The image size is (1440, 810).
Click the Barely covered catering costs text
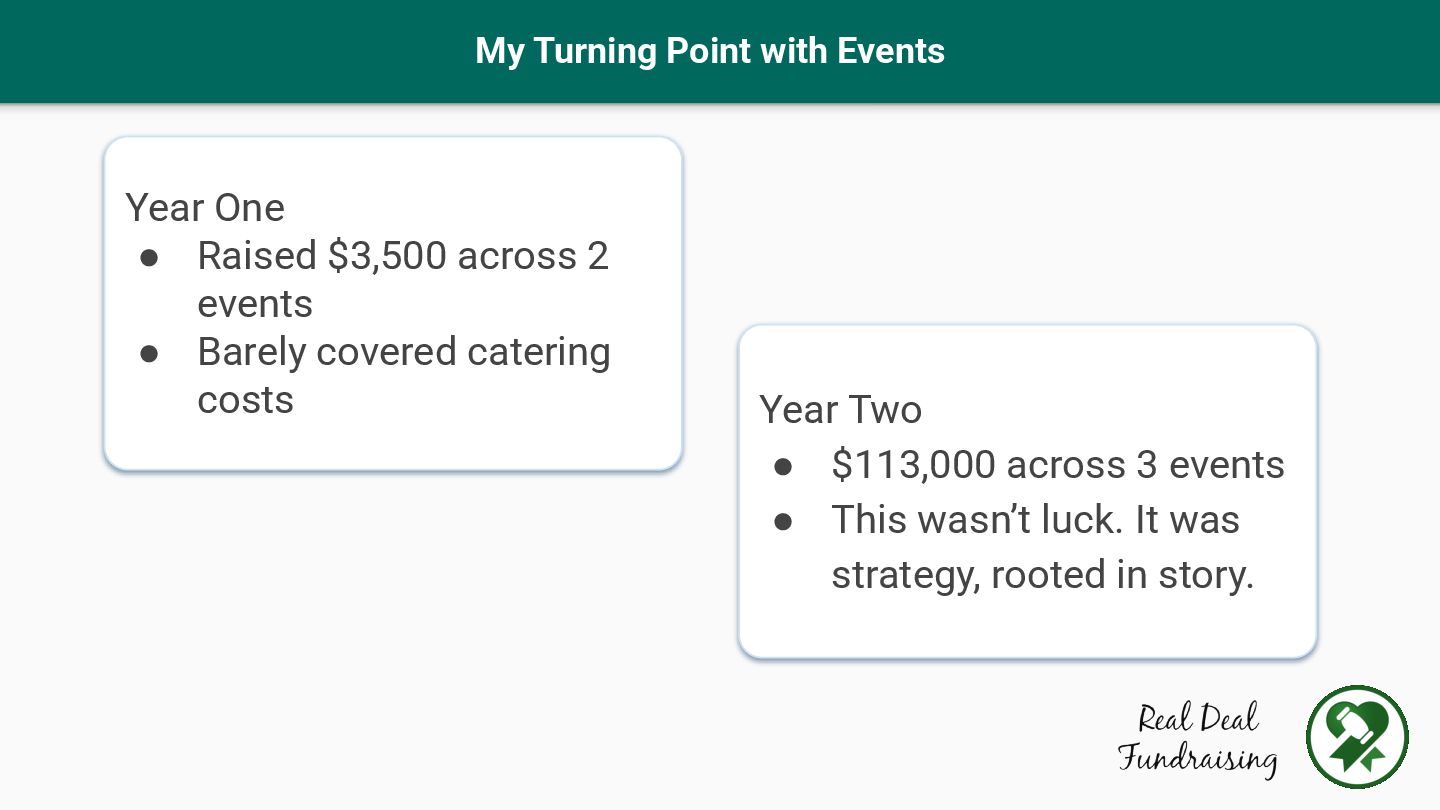(x=403, y=375)
